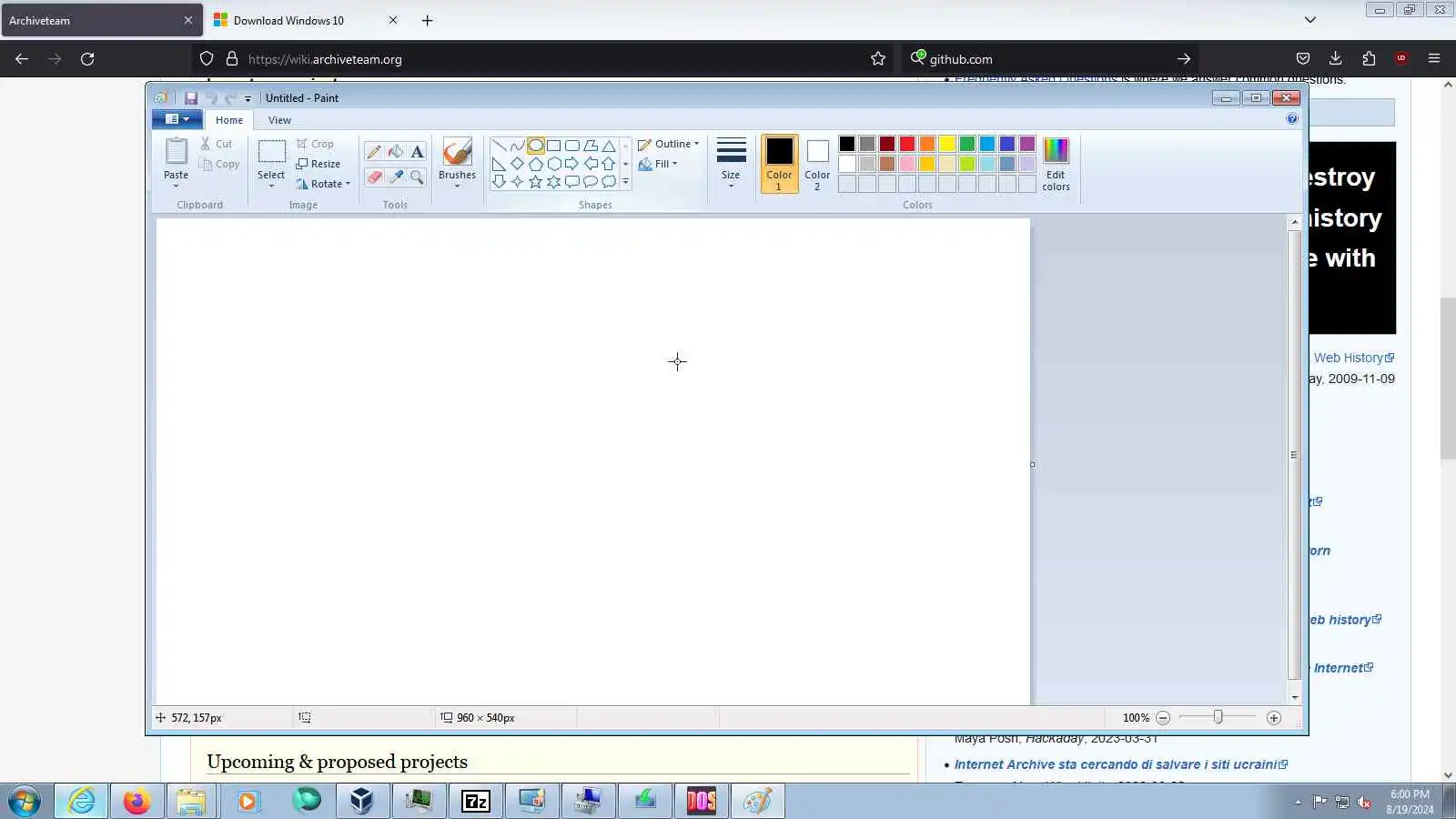Click Paint's vertical scrollbar

click(x=1294, y=455)
